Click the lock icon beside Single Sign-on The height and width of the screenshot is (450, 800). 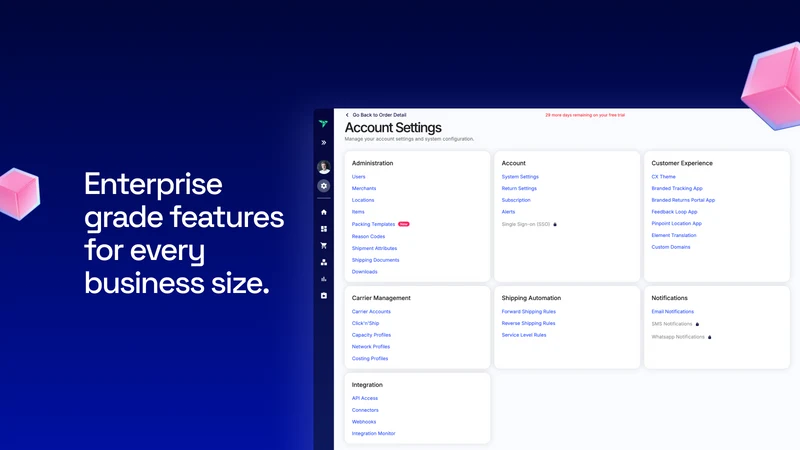click(x=555, y=224)
